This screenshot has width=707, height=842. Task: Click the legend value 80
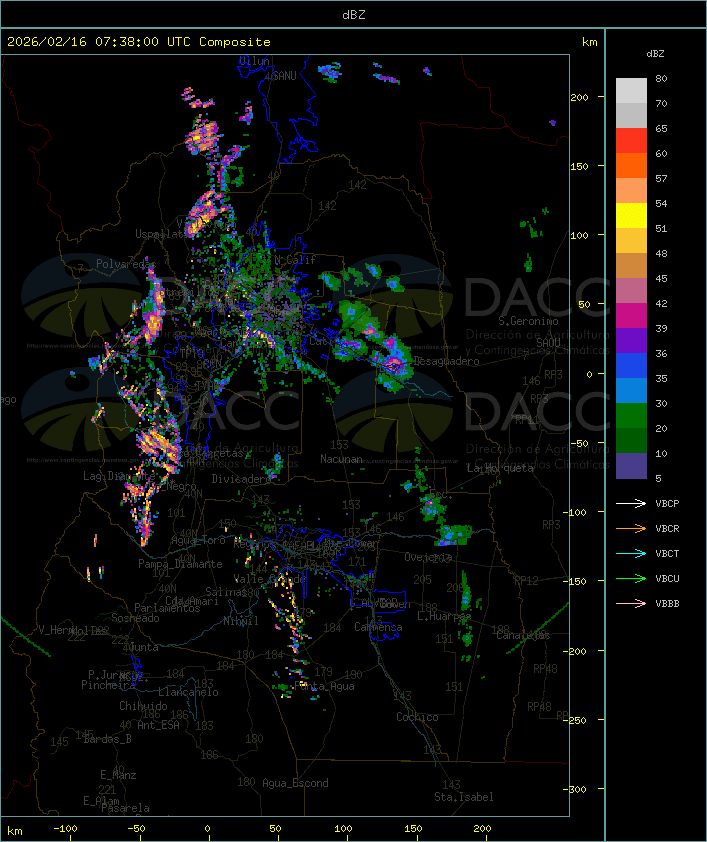(661, 78)
